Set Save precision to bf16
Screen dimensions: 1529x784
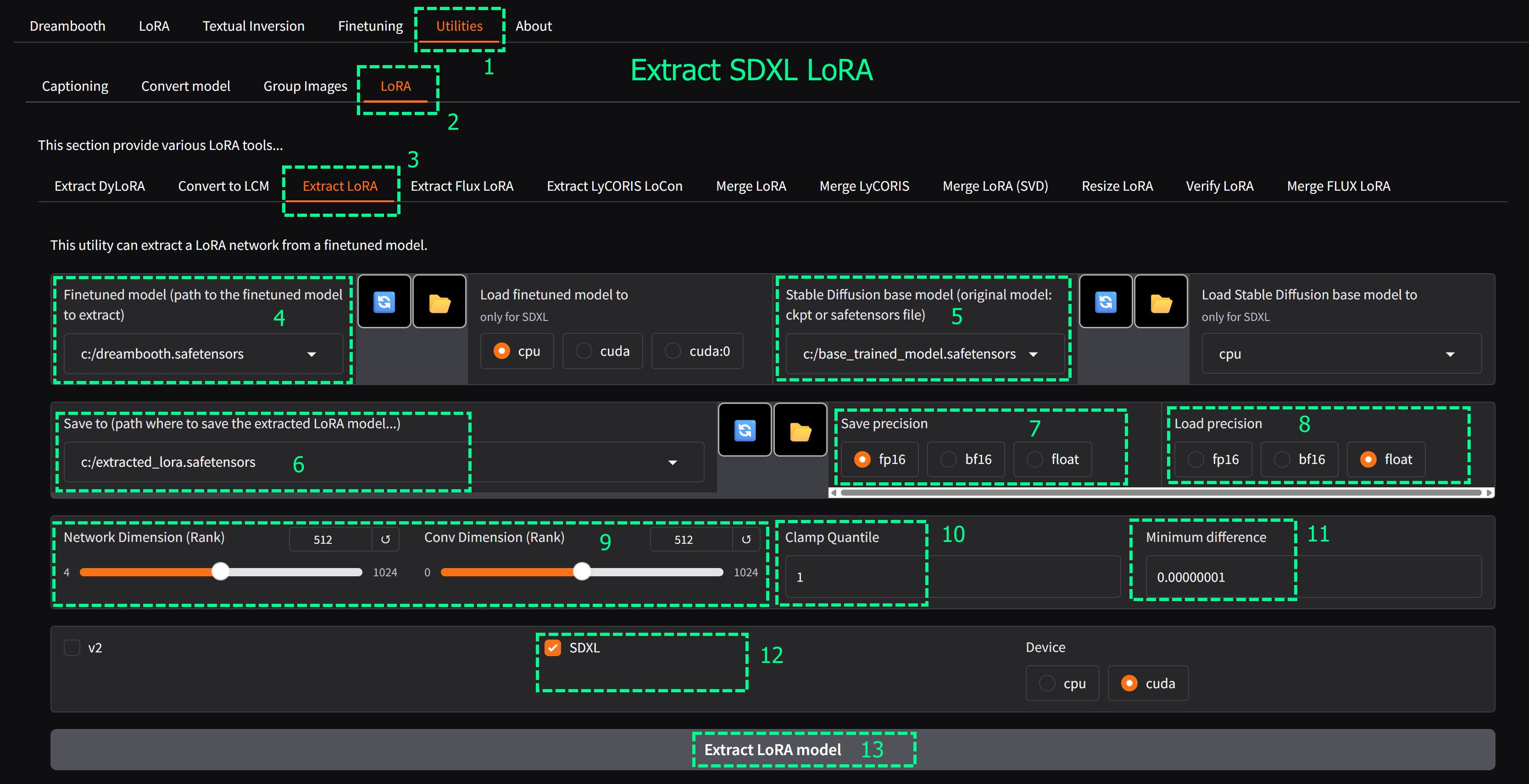click(966, 459)
